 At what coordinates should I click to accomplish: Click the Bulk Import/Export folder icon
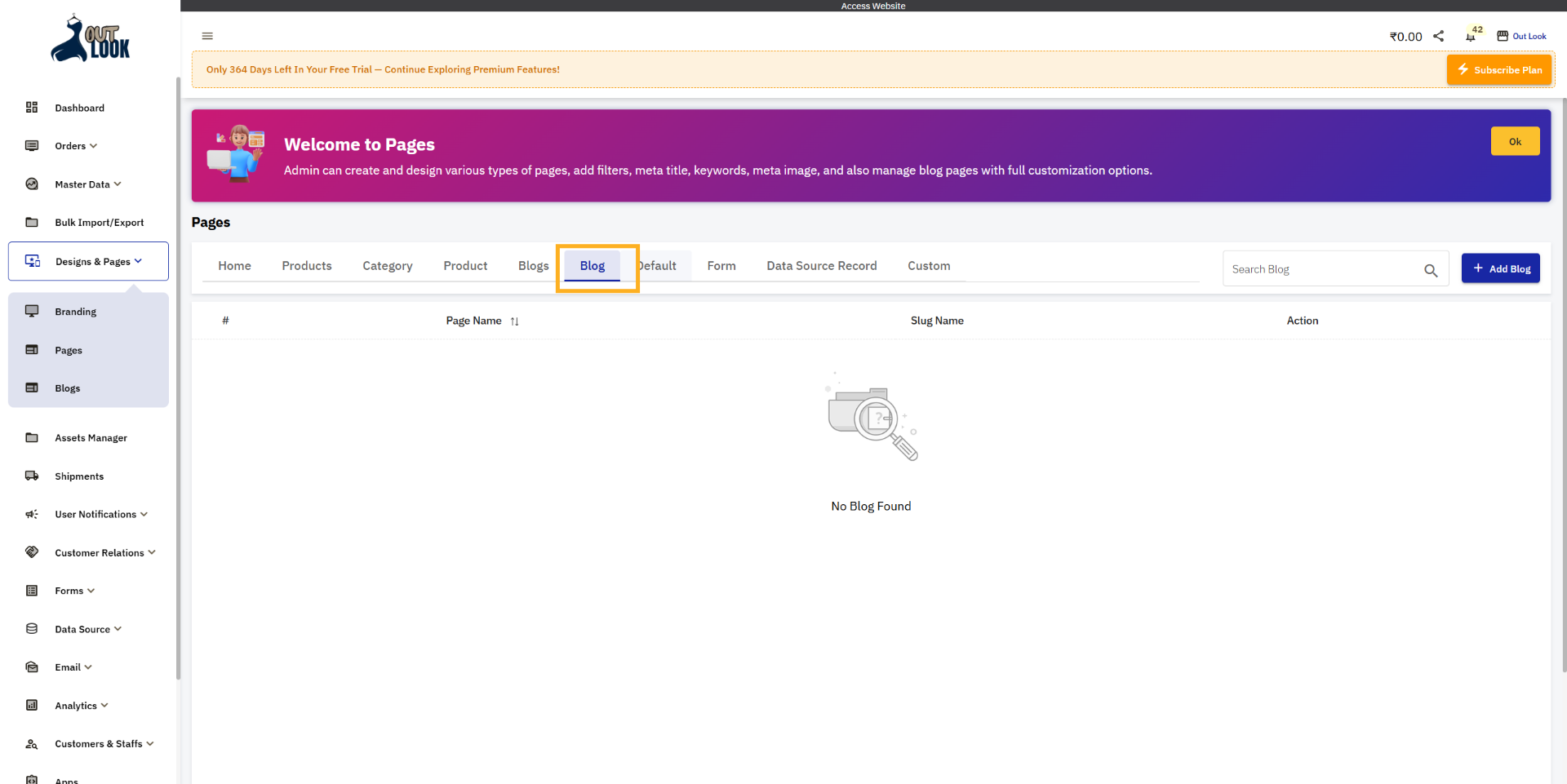[31, 222]
